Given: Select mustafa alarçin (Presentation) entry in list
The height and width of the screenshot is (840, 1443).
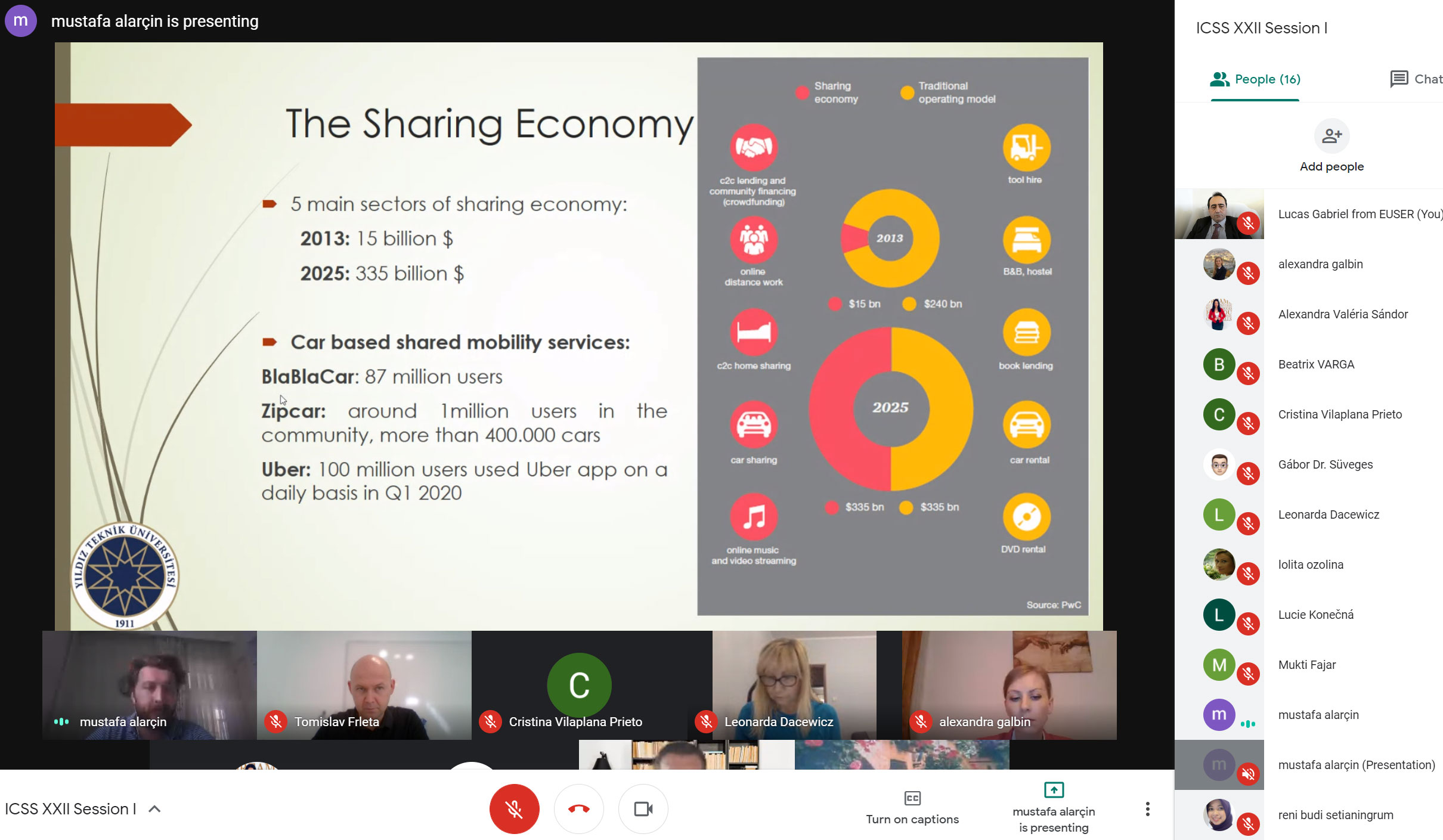Looking at the screenshot, I should 1356,765.
